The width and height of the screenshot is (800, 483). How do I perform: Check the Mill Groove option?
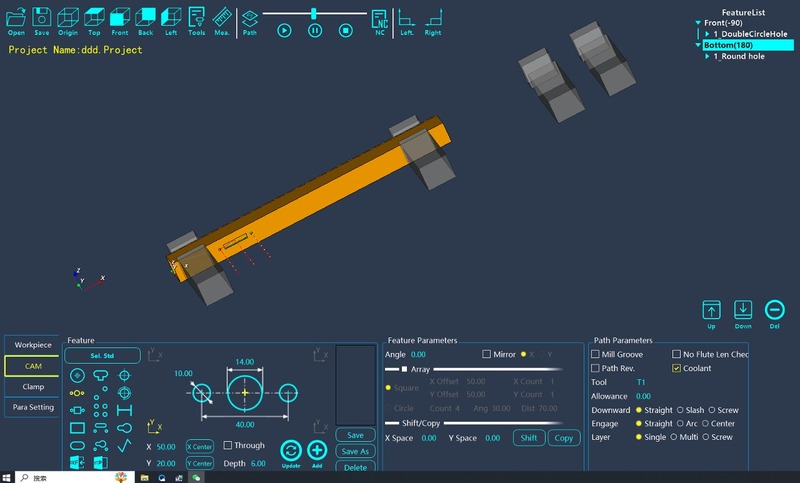(x=595, y=354)
